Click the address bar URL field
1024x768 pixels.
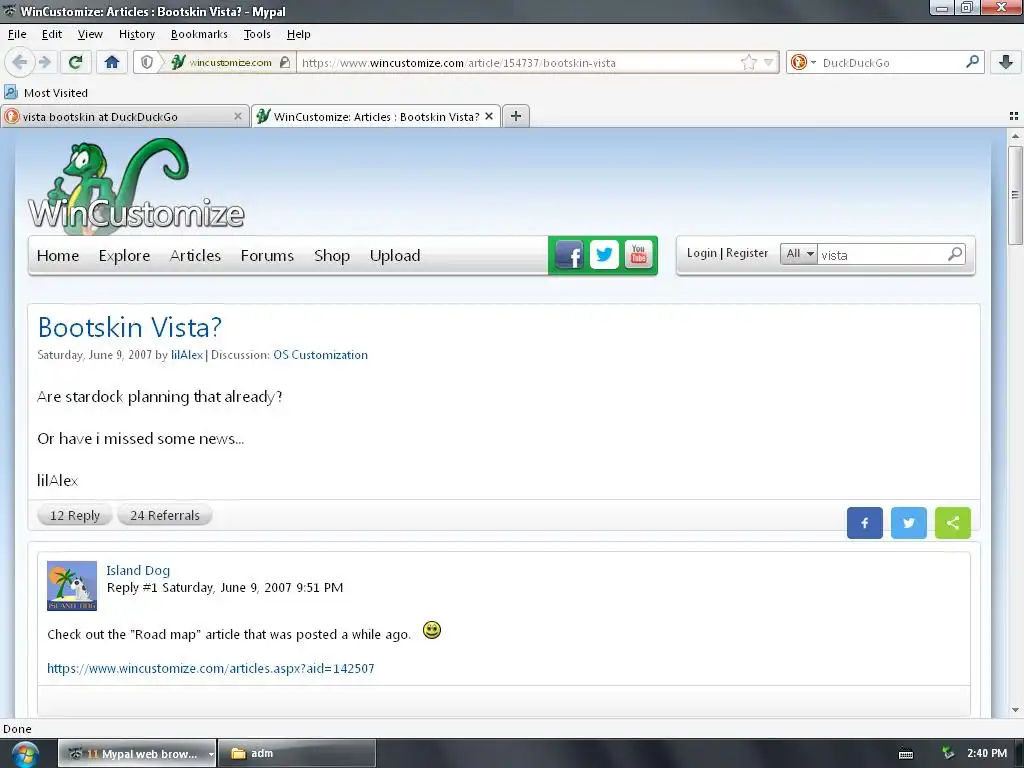[x=519, y=63]
